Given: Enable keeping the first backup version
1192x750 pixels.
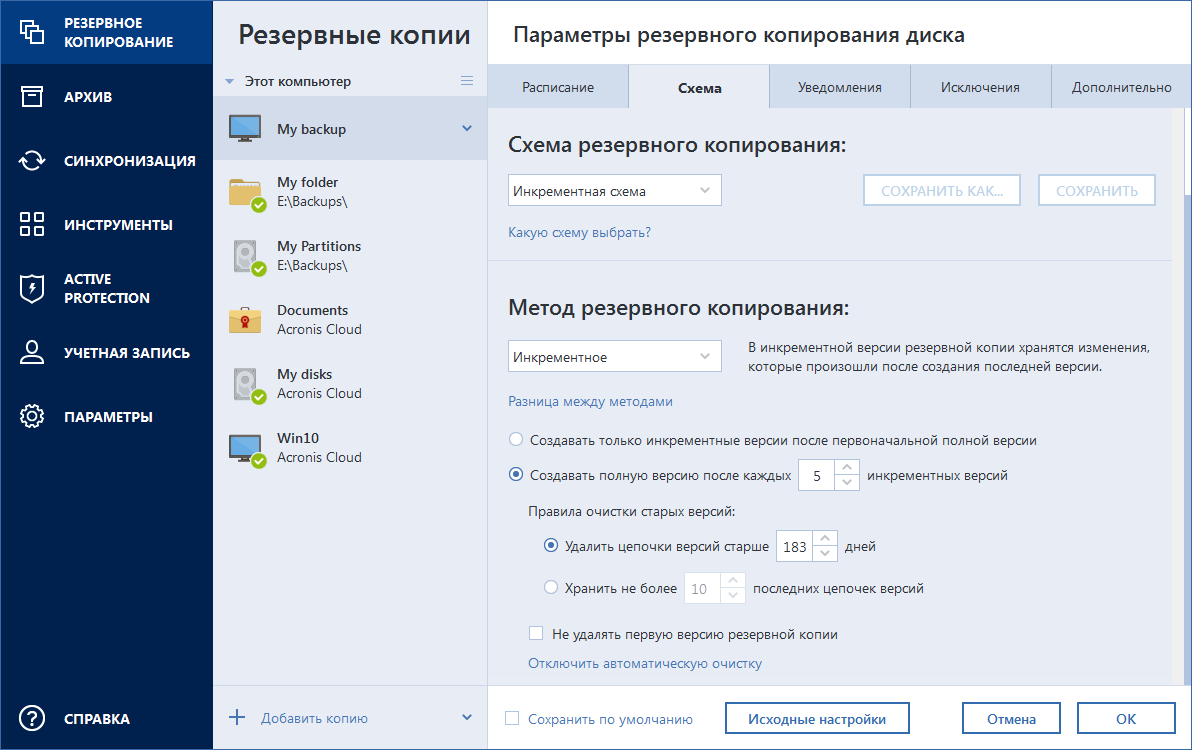Looking at the screenshot, I should (x=535, y=634).
